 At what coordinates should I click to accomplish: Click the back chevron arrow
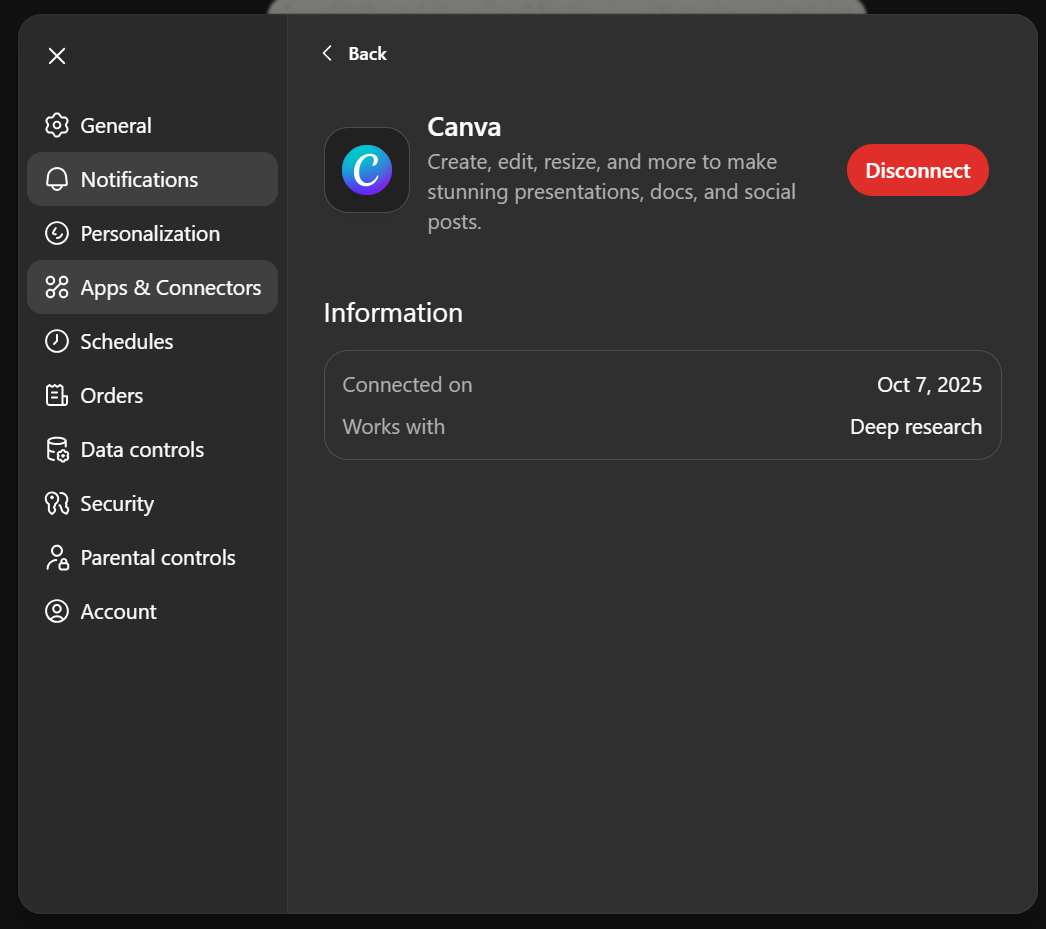pos(327,53)
